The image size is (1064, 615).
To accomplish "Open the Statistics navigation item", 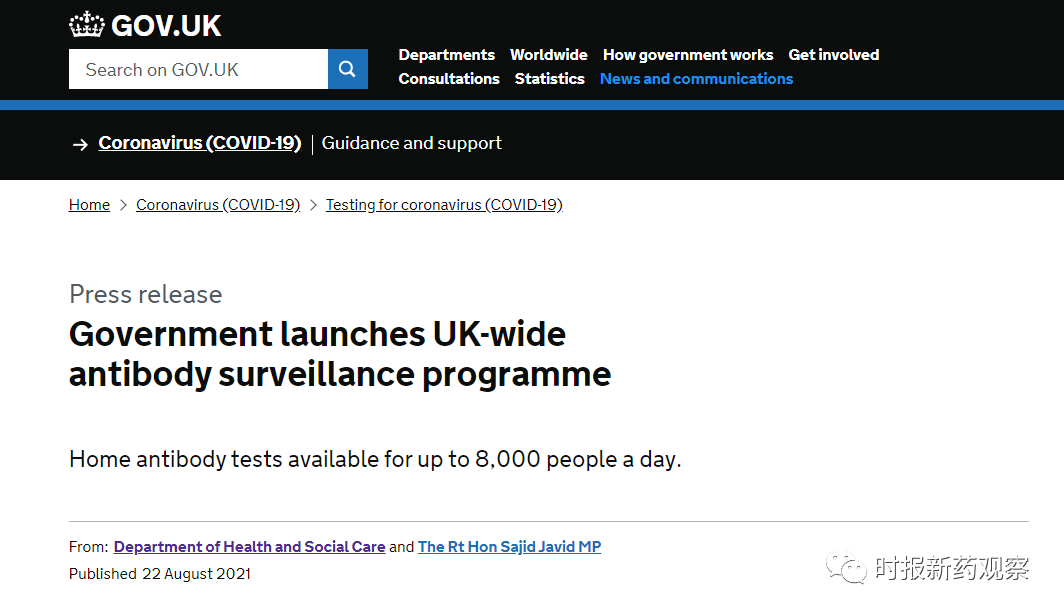I will tap(549, 79).
